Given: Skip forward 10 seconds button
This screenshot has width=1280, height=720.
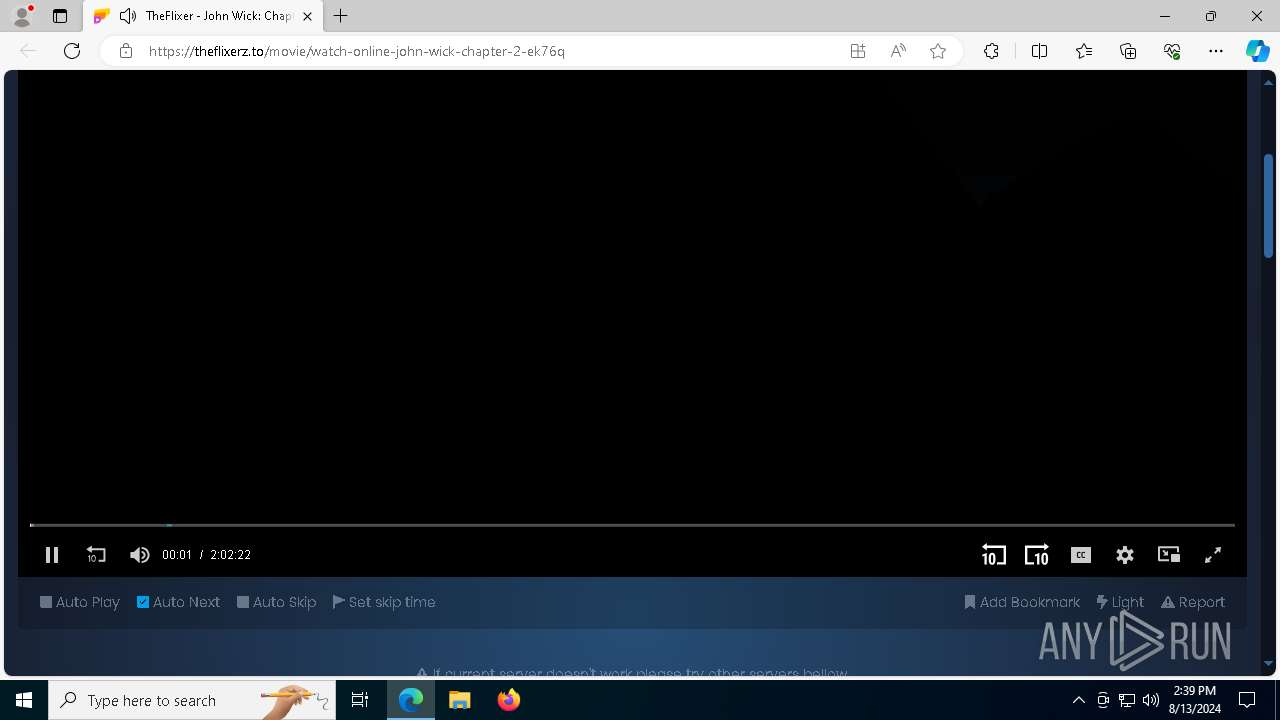Looking at the screenshot, I should tap(1037, 555).
